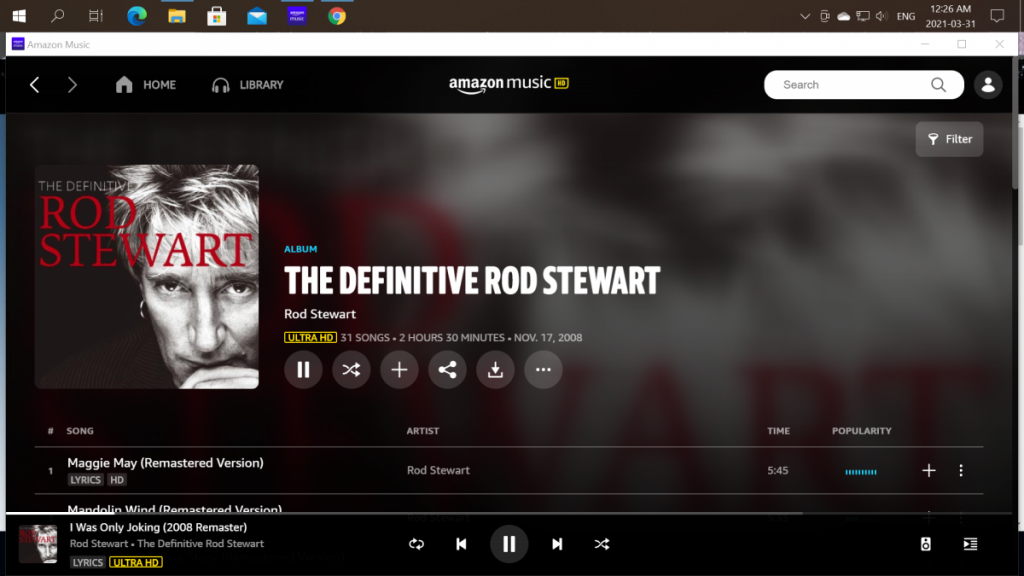Image resolution: width=1024 pixels, height=576 pixels.
Task: Pause the album with the round pause button
Action: (303, 370)
